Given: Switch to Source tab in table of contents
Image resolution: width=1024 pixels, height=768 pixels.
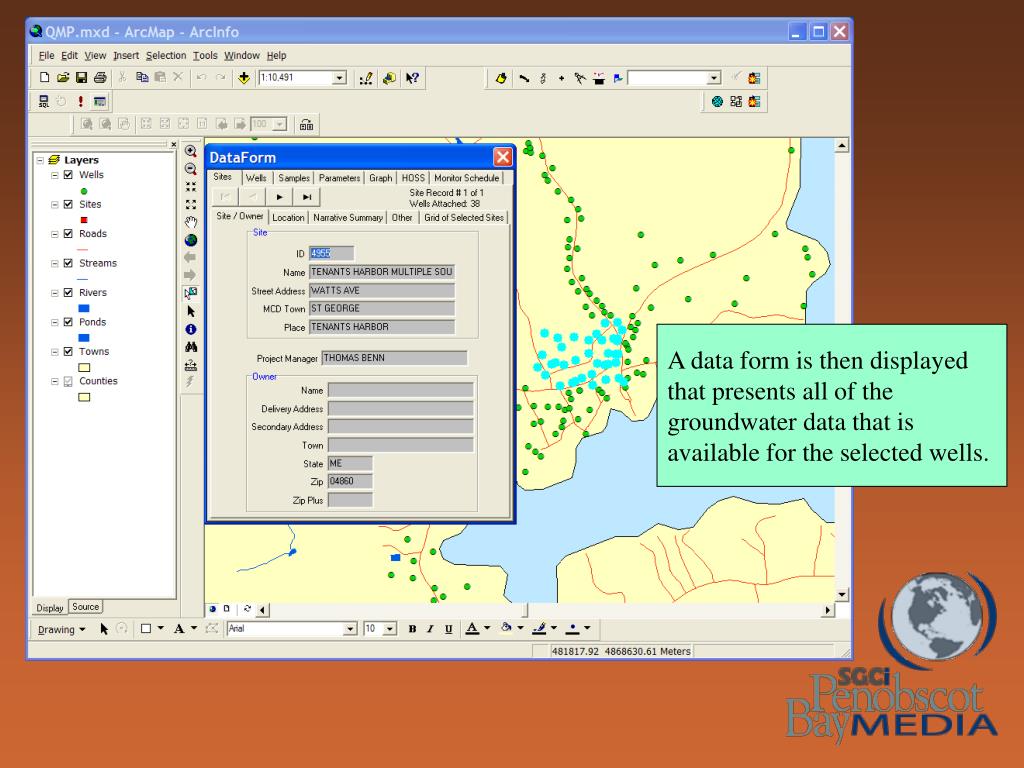Looking at the screenshot, I should coord(86,607).
